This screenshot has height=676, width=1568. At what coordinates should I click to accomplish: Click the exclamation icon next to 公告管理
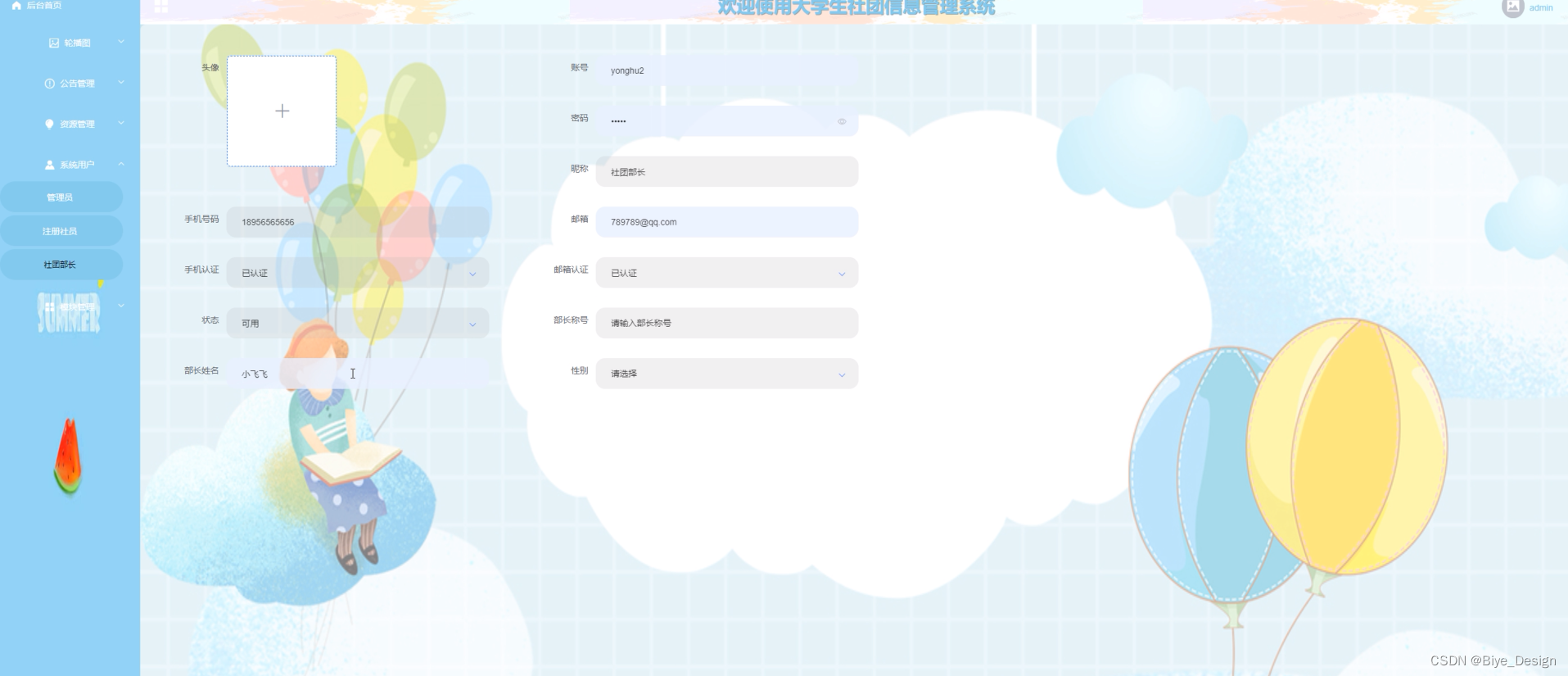[x=49, y=84]
